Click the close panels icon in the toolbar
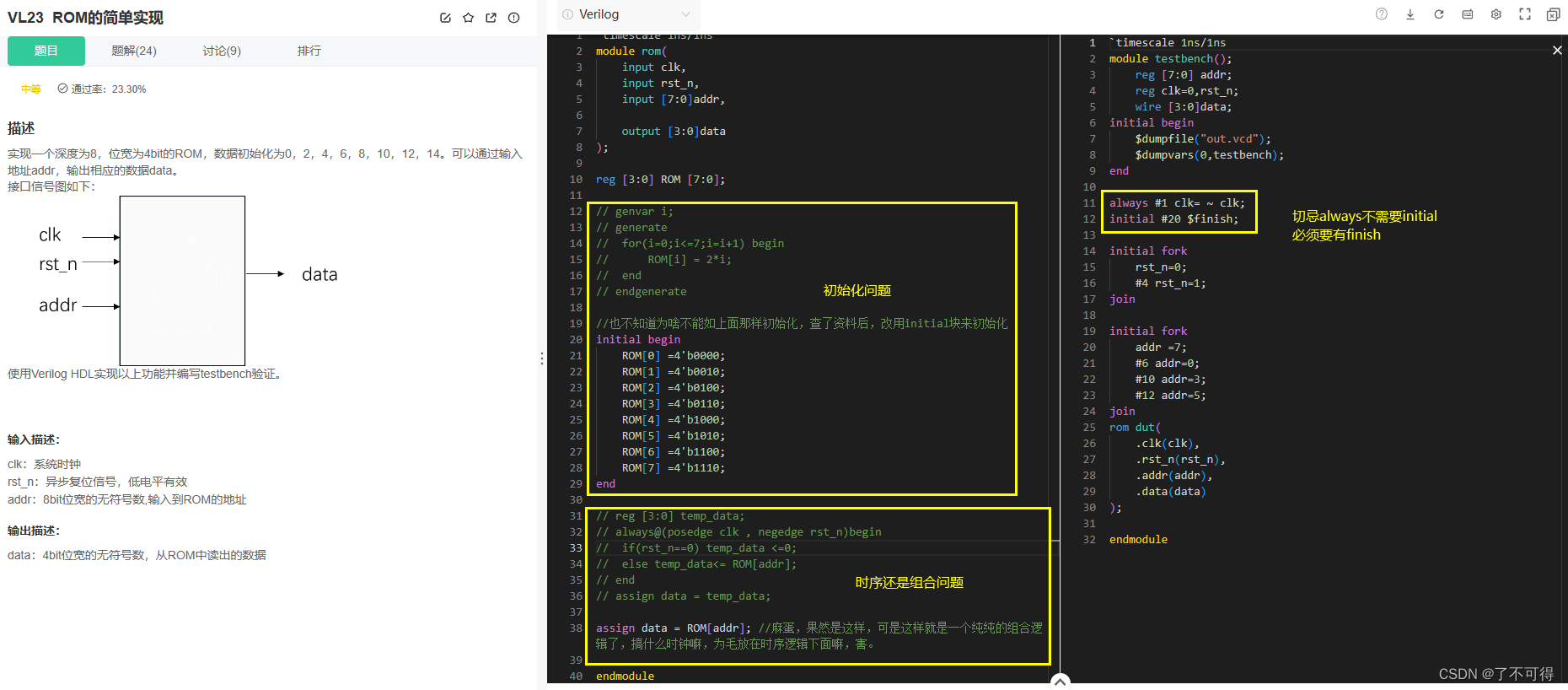 tap(1553, 14)
